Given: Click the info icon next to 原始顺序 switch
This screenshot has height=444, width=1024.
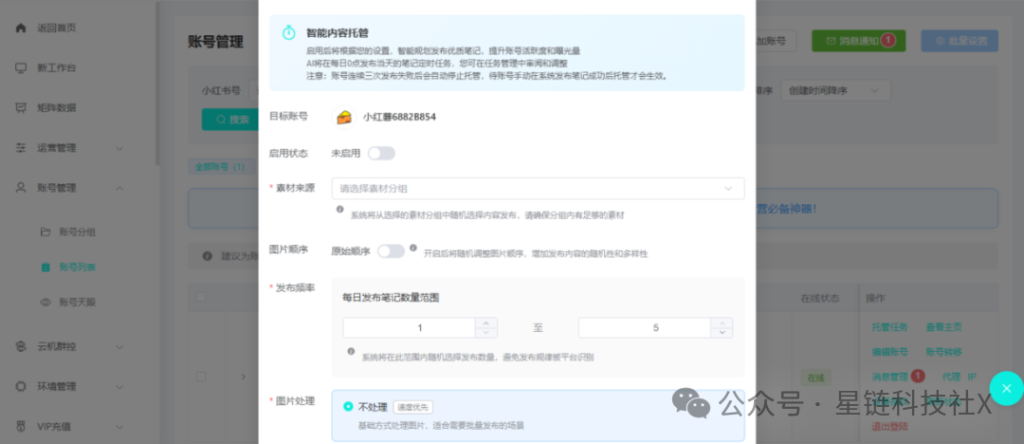Looking at the screenshot, I should tap(413, 248).
